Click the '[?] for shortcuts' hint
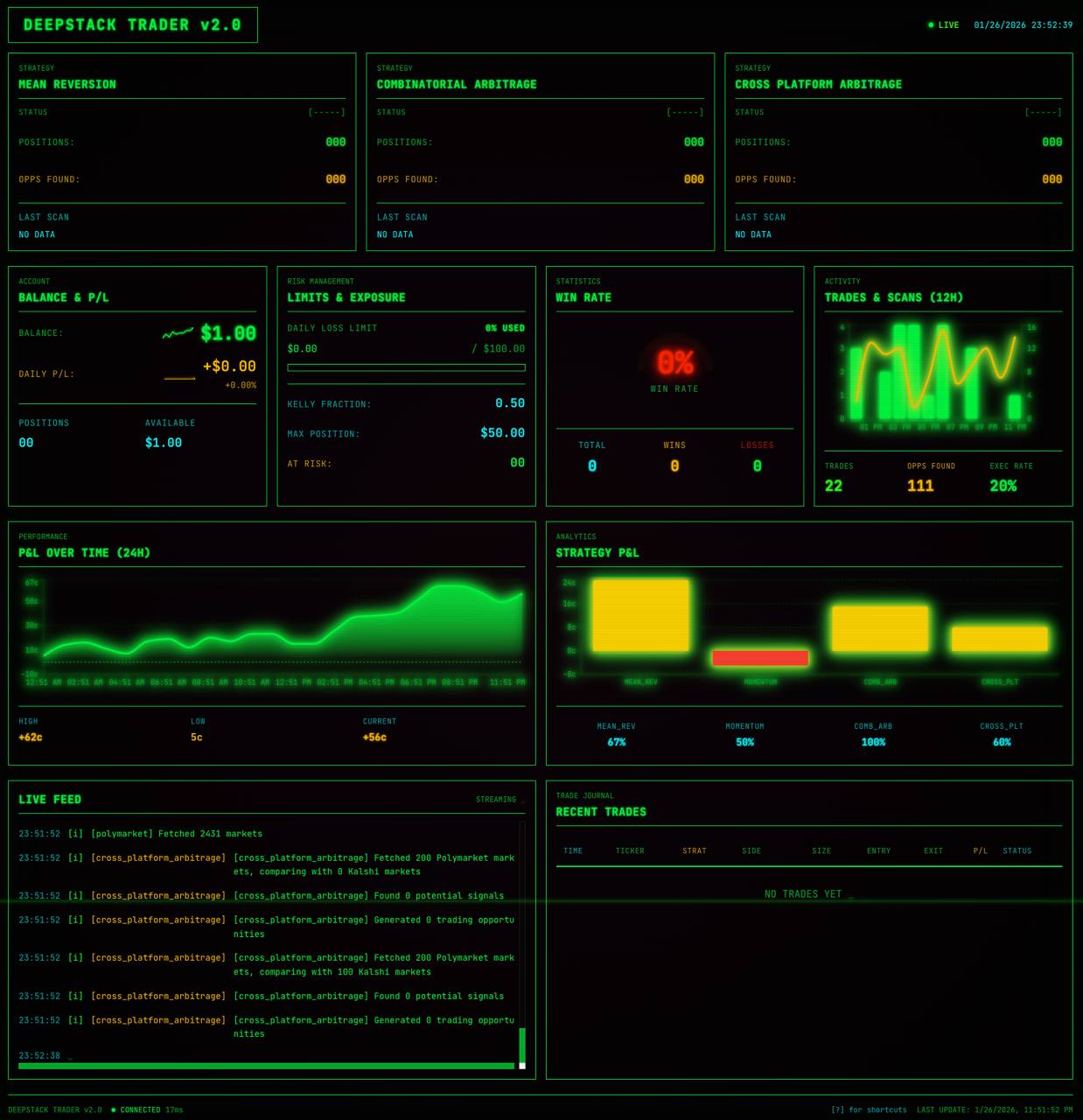This screenshot has height=1120, width=1083. point(868,1109)
